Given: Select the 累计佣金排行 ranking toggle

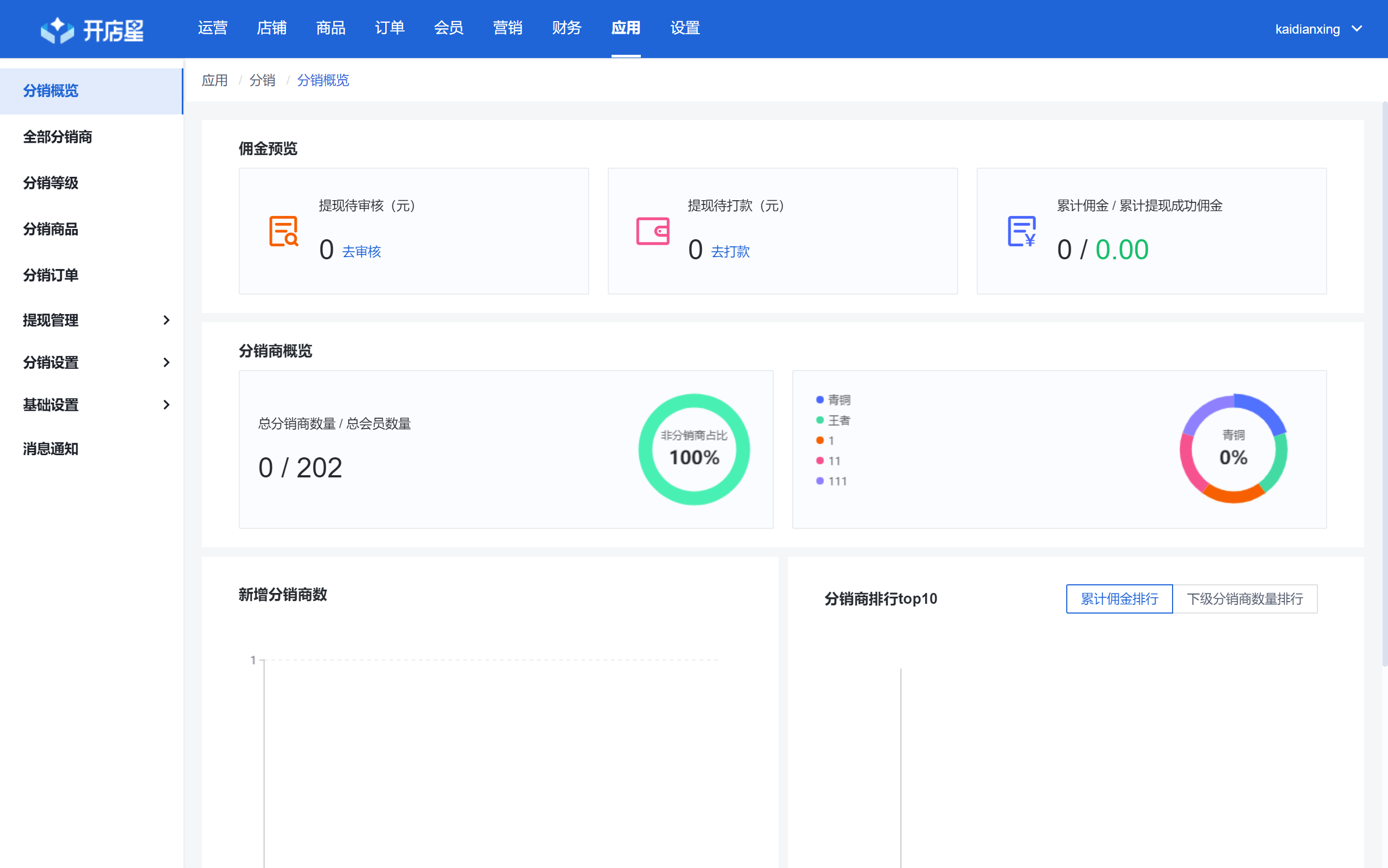Looking at the screenshot, I should tap(1119, 599).
